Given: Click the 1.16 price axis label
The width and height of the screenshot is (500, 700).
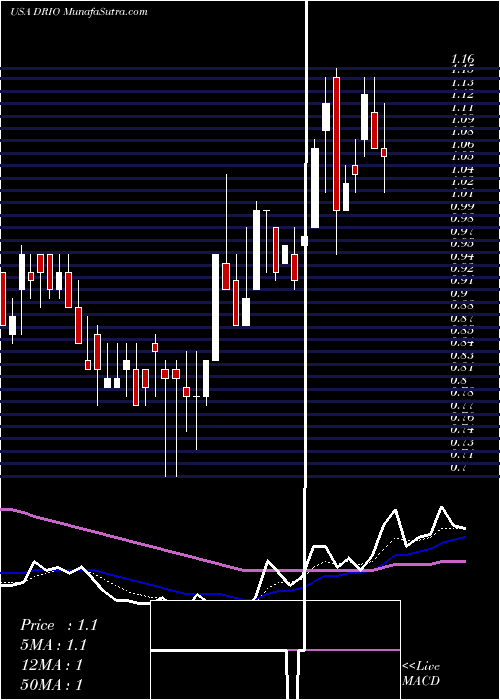Looking at the screenshot, I should (462, 59).
